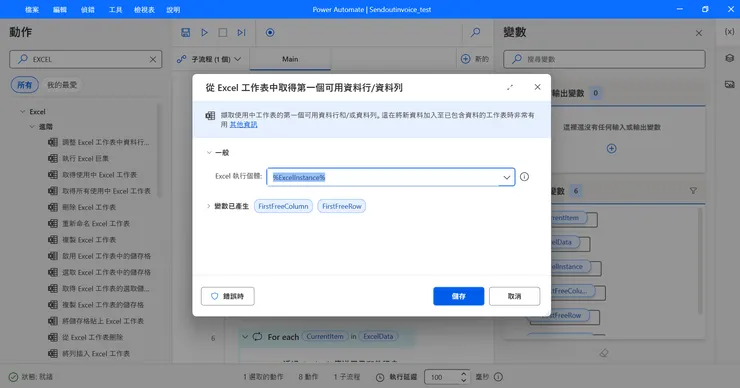The width and height of the screenshot is (740, 388).
Task: Open the flow search magnifier icon
Action: (x=475, y=33)
